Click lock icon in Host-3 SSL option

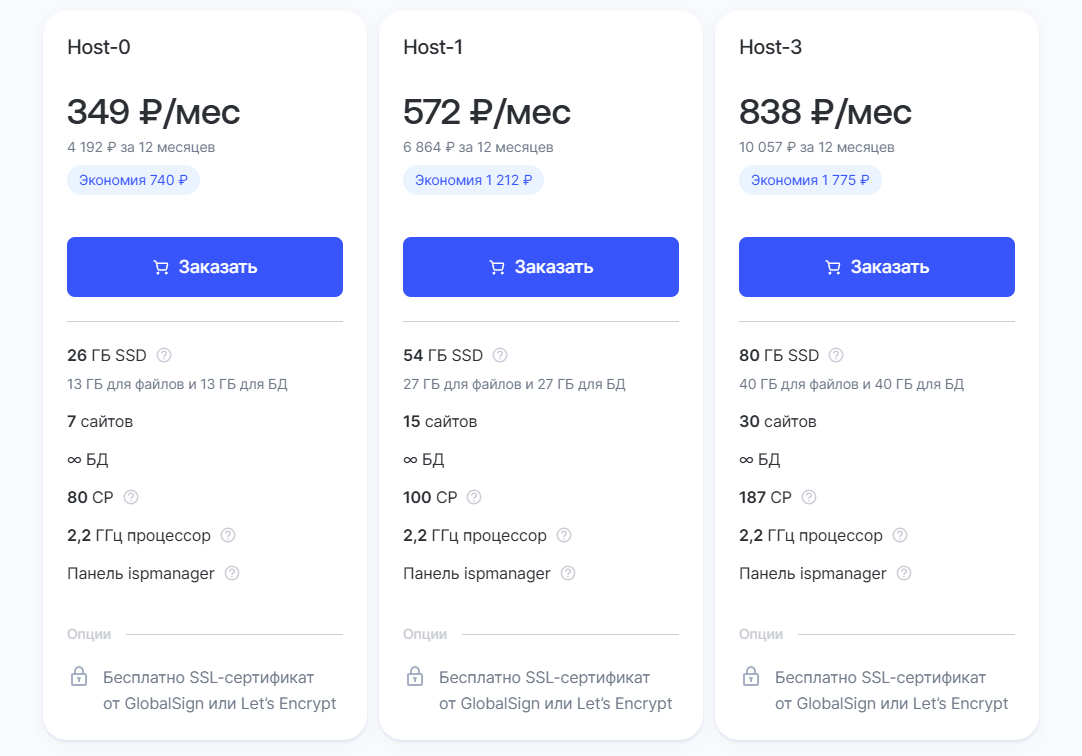pyautogui.click(x=751, y=677)
